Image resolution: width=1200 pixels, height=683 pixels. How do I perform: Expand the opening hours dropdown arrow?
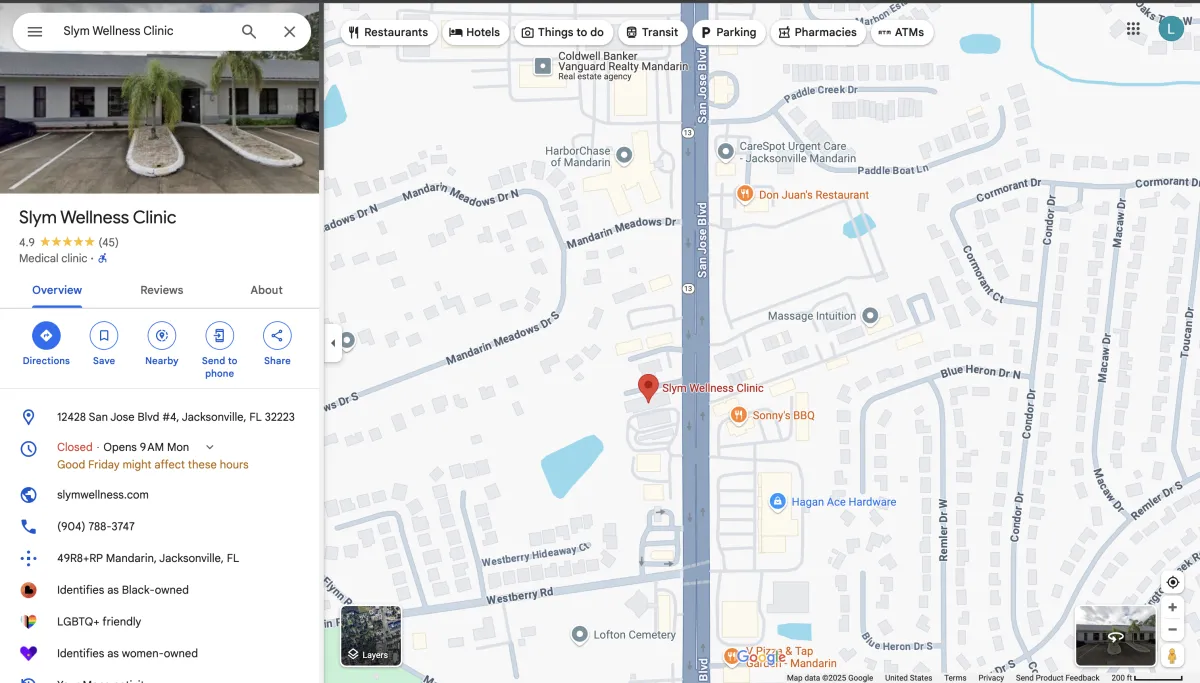coord(209,447)
